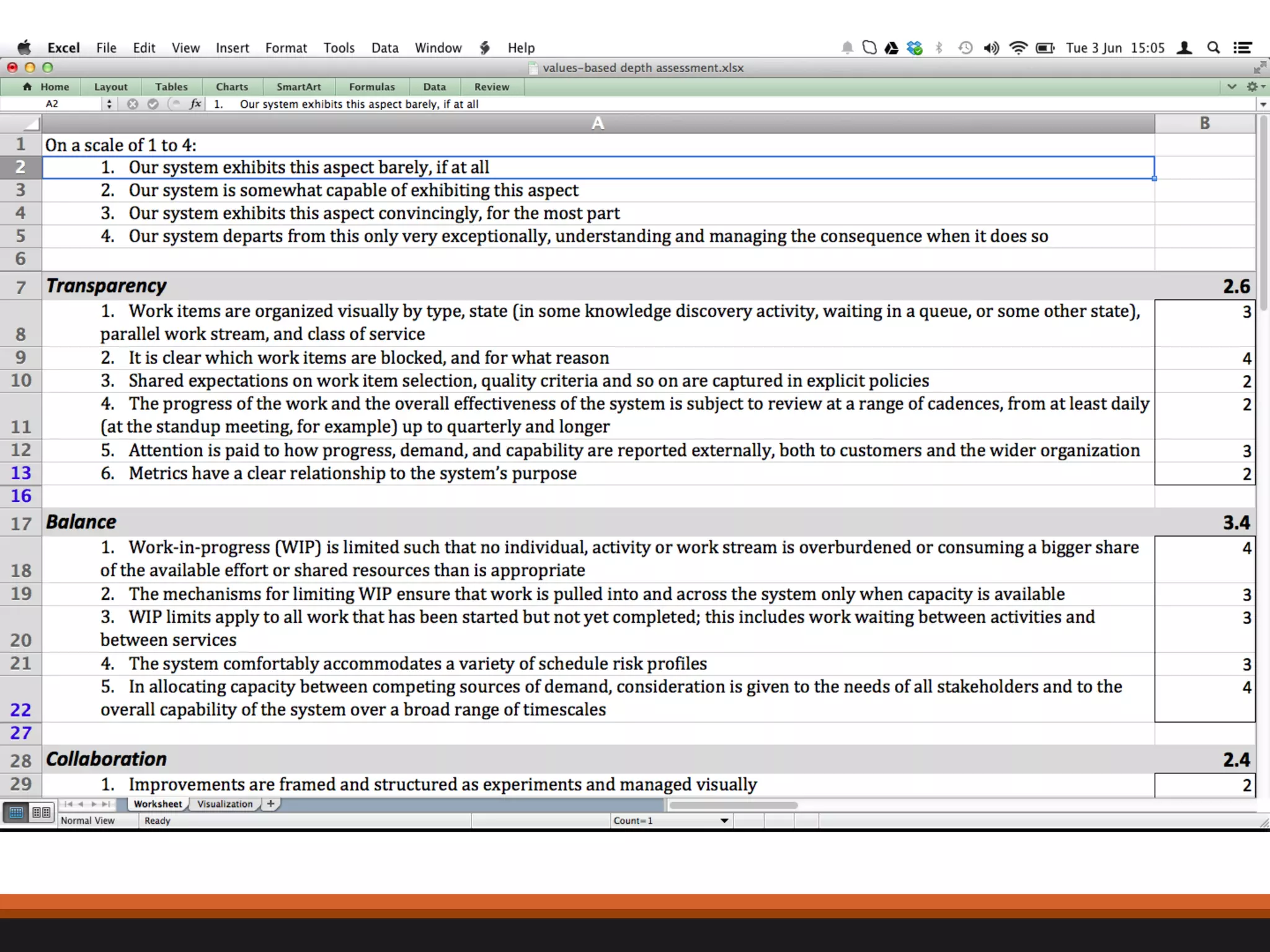Open the Count=1 status dropdown
This screenshot has width=1270, height=952.
pyautogui.click(x=724, y=821)
